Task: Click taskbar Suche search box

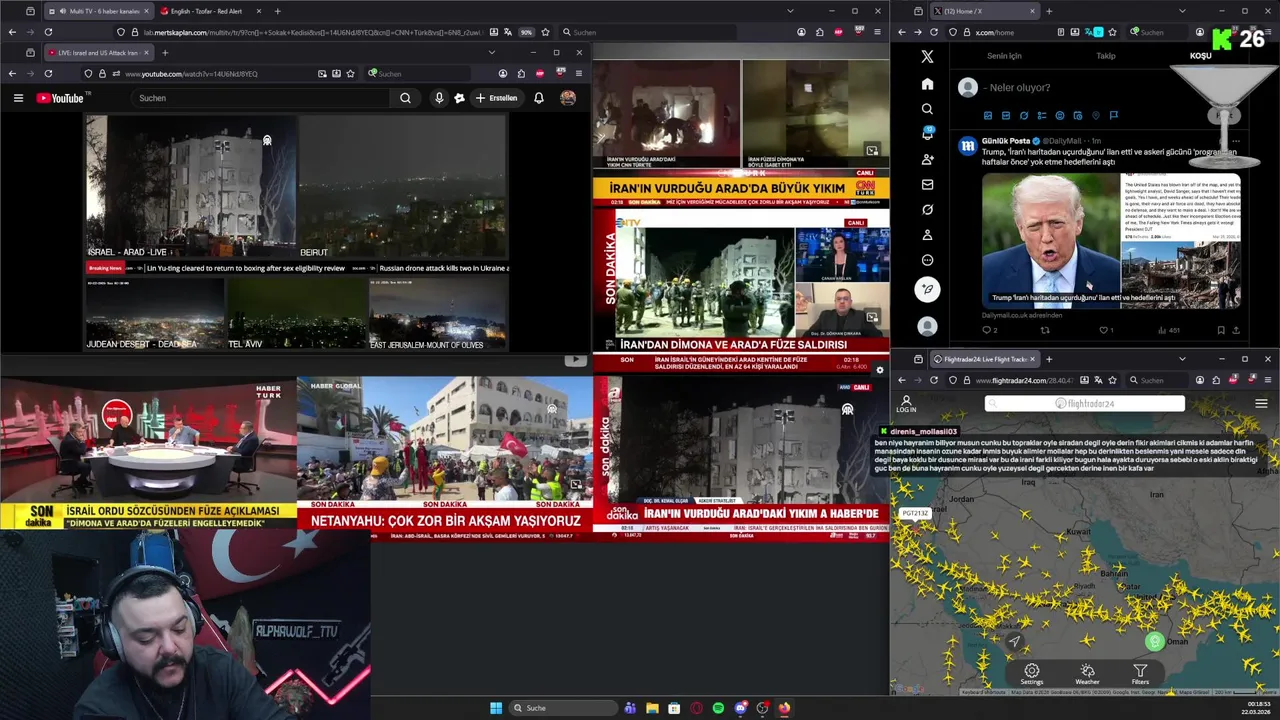Action: (564, 708)
